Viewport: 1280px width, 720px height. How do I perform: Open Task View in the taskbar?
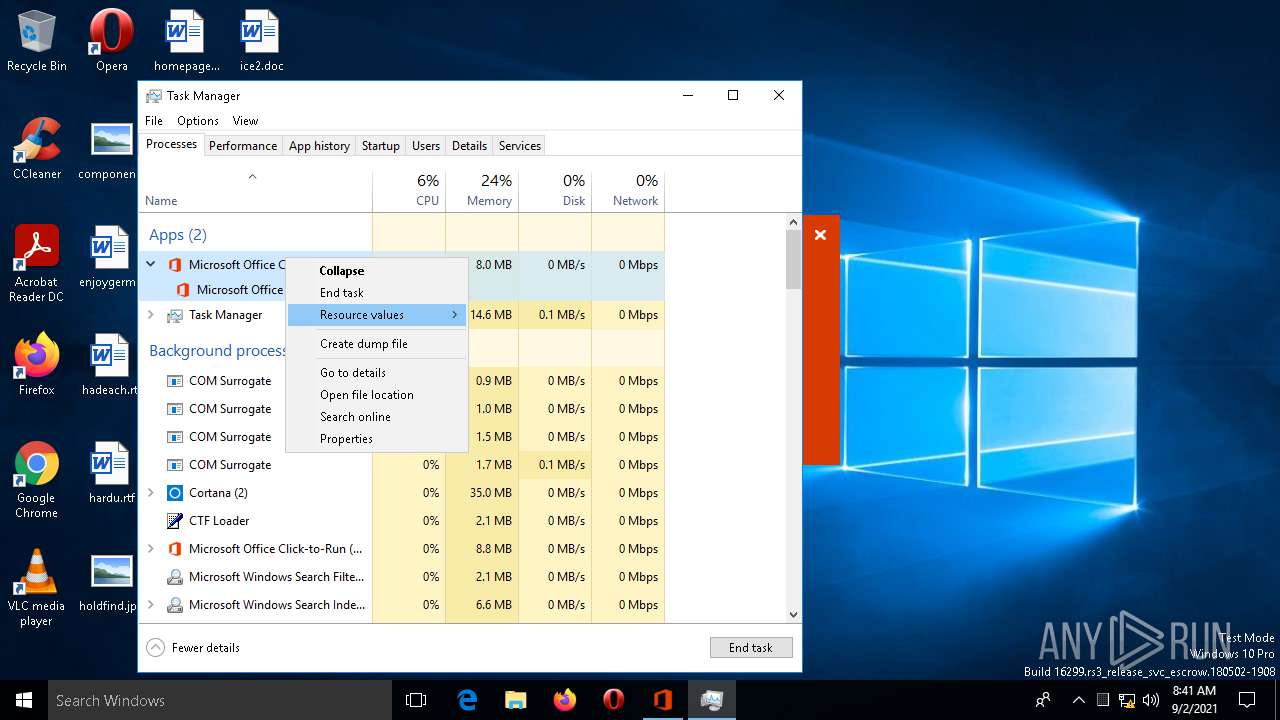(x=416, y=700)
